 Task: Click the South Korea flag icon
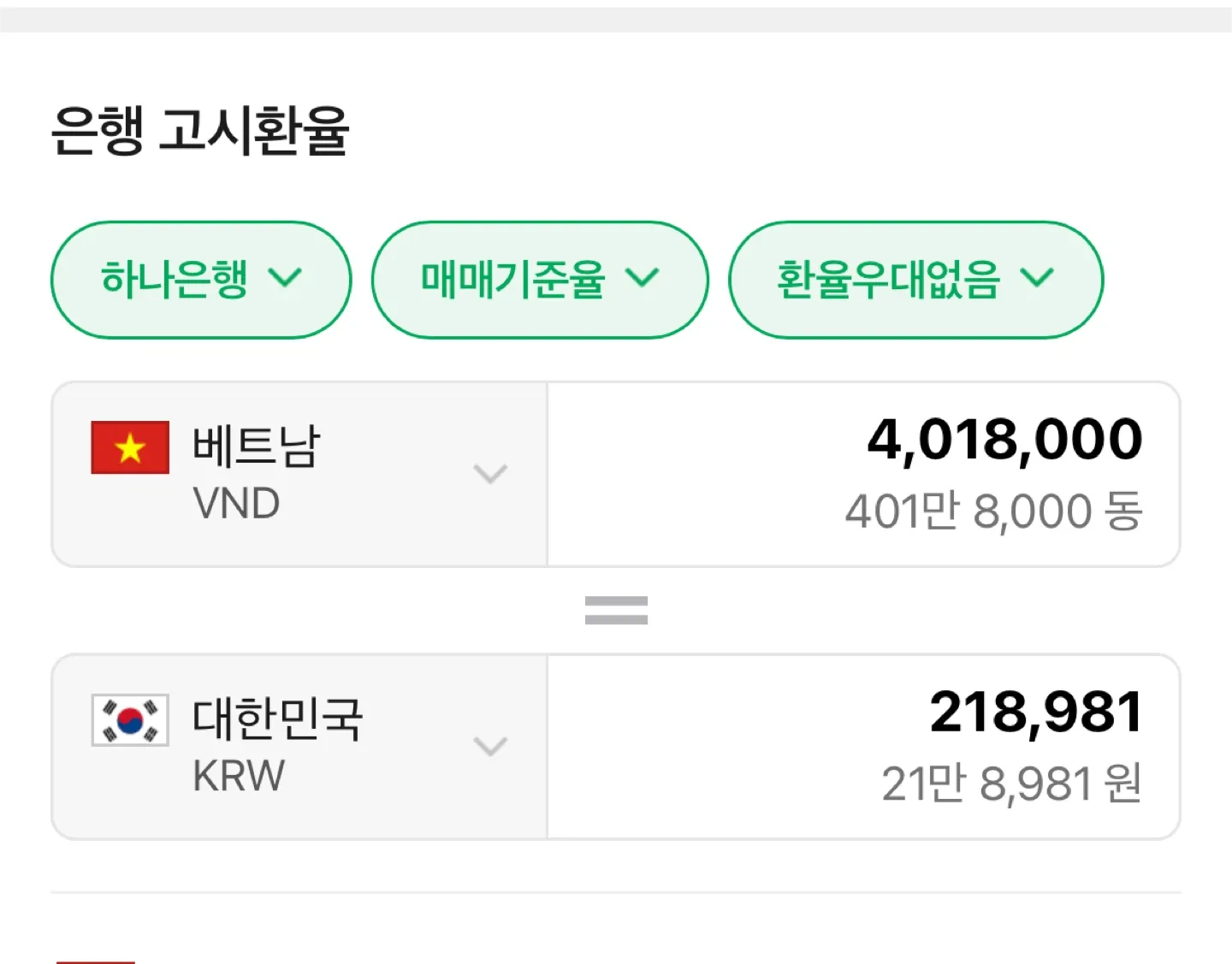[x=130, y=720]
